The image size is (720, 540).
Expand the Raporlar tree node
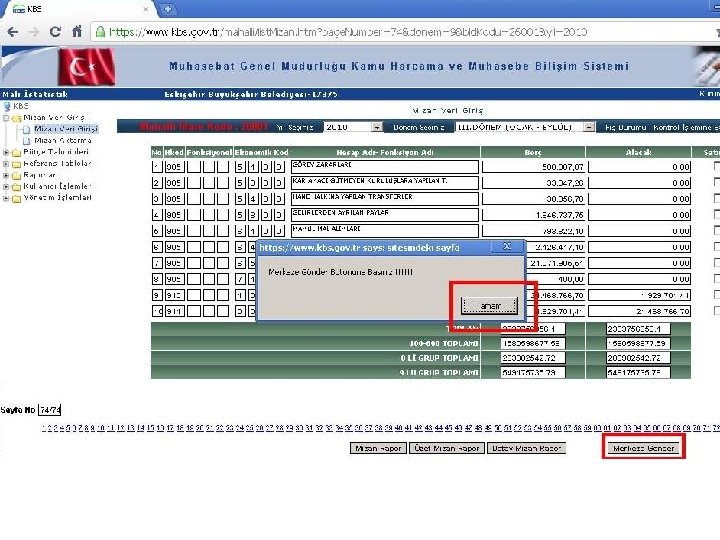coord(6,175)
